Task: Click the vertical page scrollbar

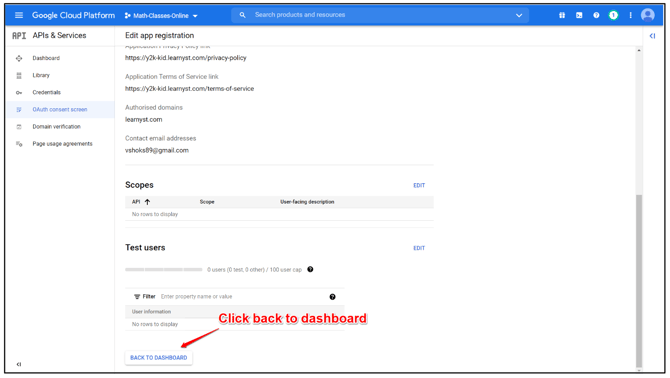Action: pos(639,280)
